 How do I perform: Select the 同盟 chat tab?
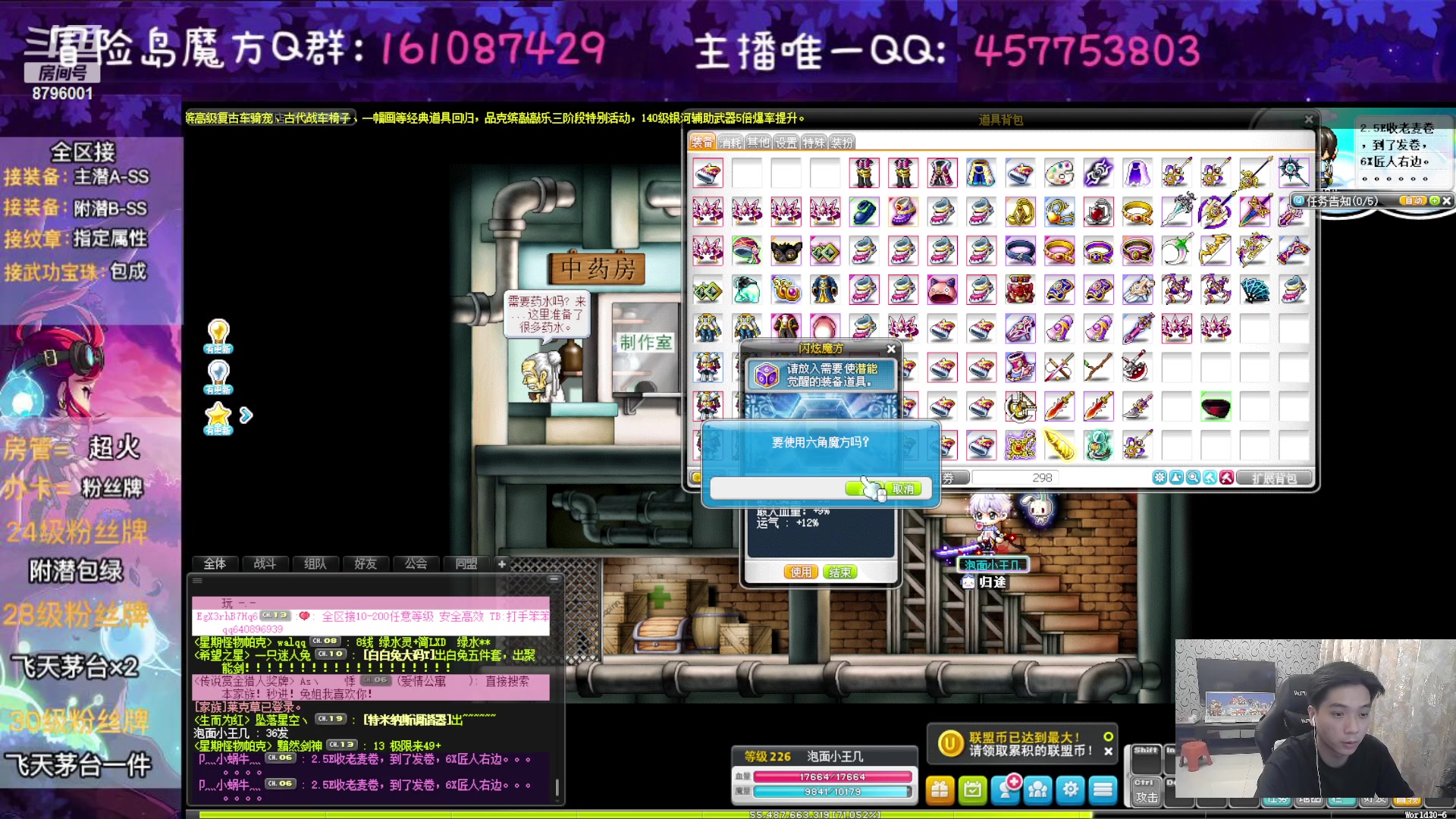pyautogui.click(x=466, y=563)
